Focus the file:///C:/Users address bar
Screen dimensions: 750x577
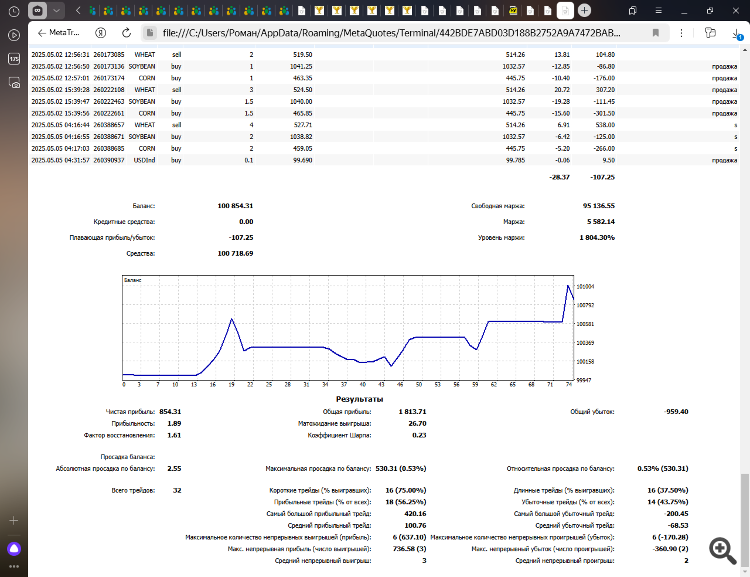pos(391,33)
